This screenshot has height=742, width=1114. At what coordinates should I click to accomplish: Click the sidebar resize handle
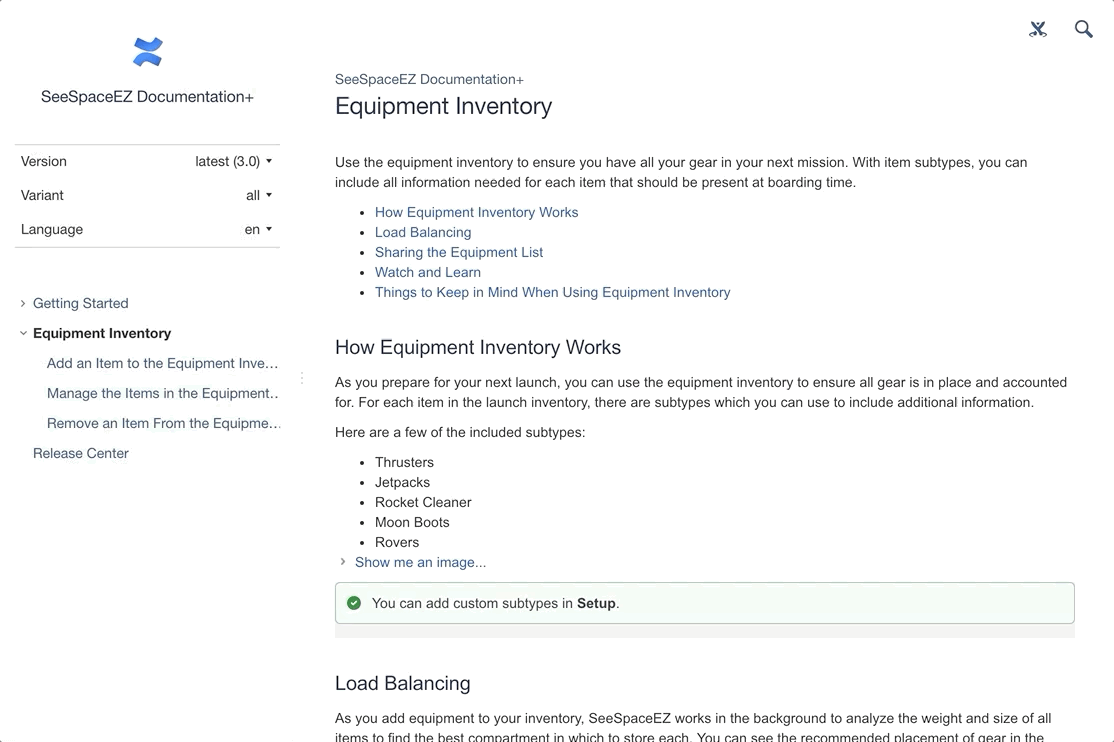coord(302,378)
